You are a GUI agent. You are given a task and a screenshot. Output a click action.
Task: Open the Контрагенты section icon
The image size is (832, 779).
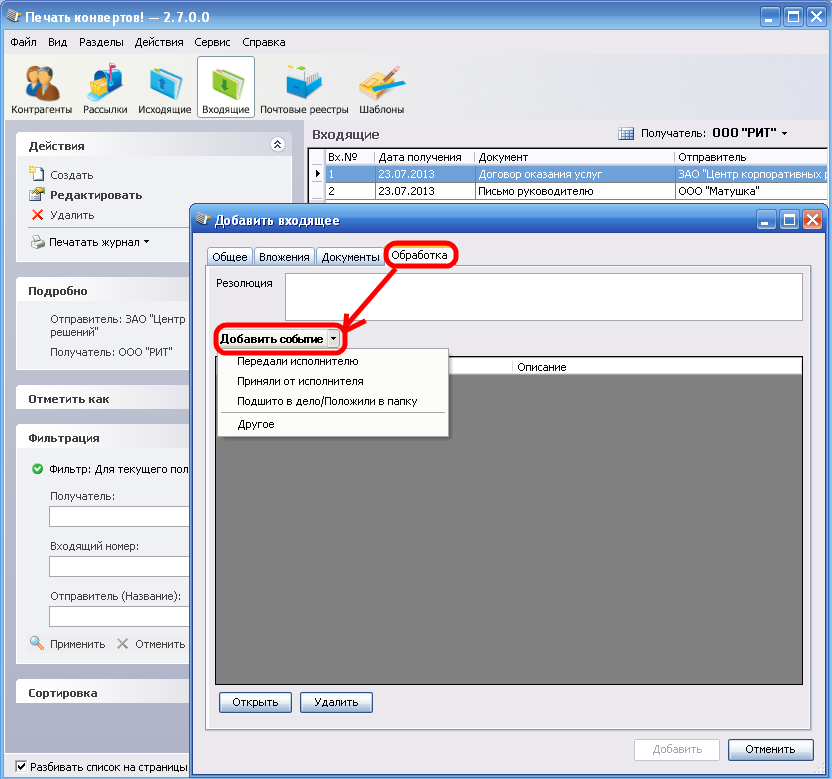tap(41, 88)
